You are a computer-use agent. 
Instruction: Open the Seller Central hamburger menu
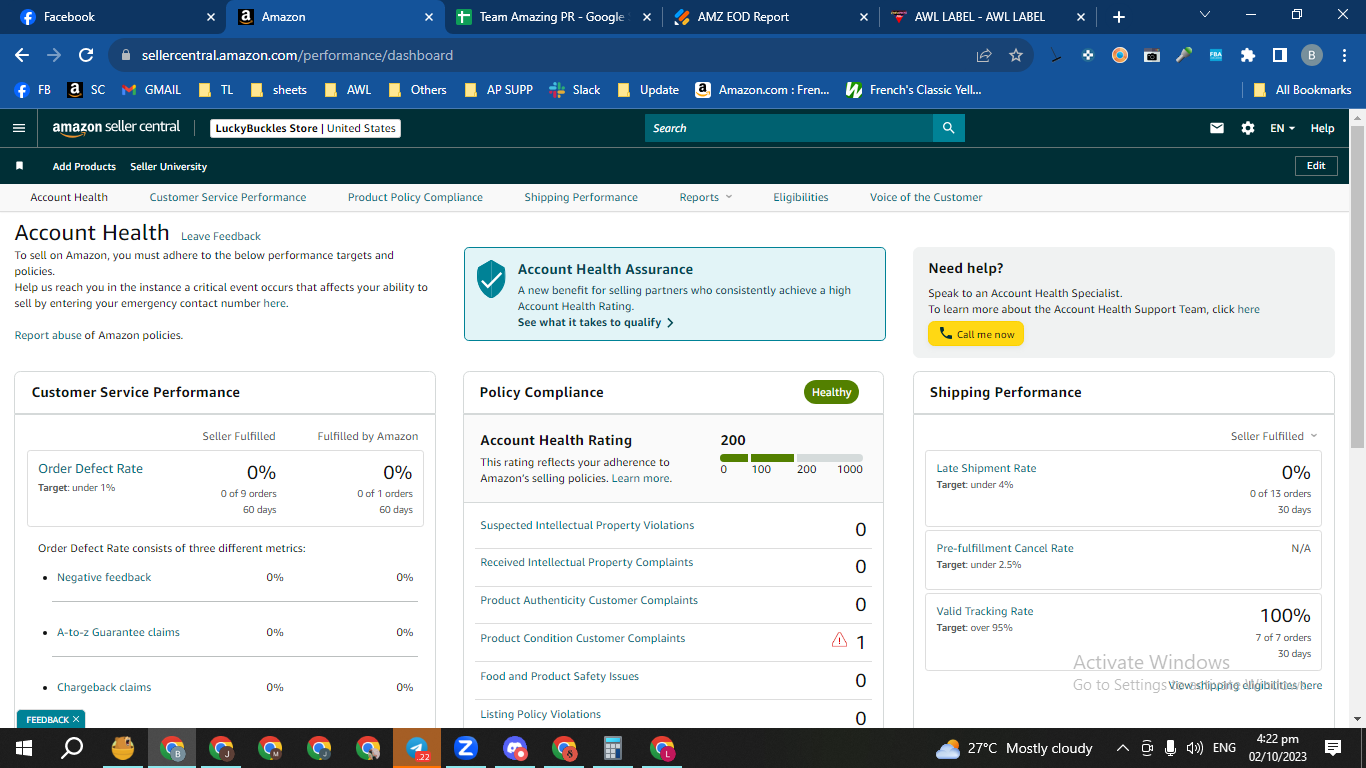click(19, 128)
